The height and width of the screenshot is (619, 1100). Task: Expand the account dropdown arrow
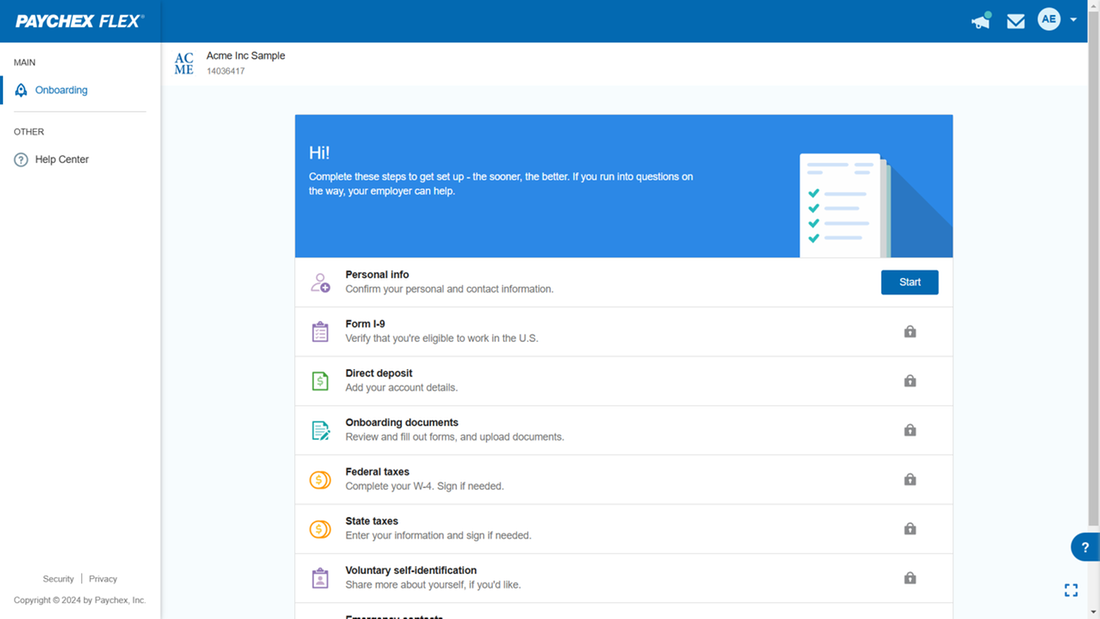[x=1074, y=20]
